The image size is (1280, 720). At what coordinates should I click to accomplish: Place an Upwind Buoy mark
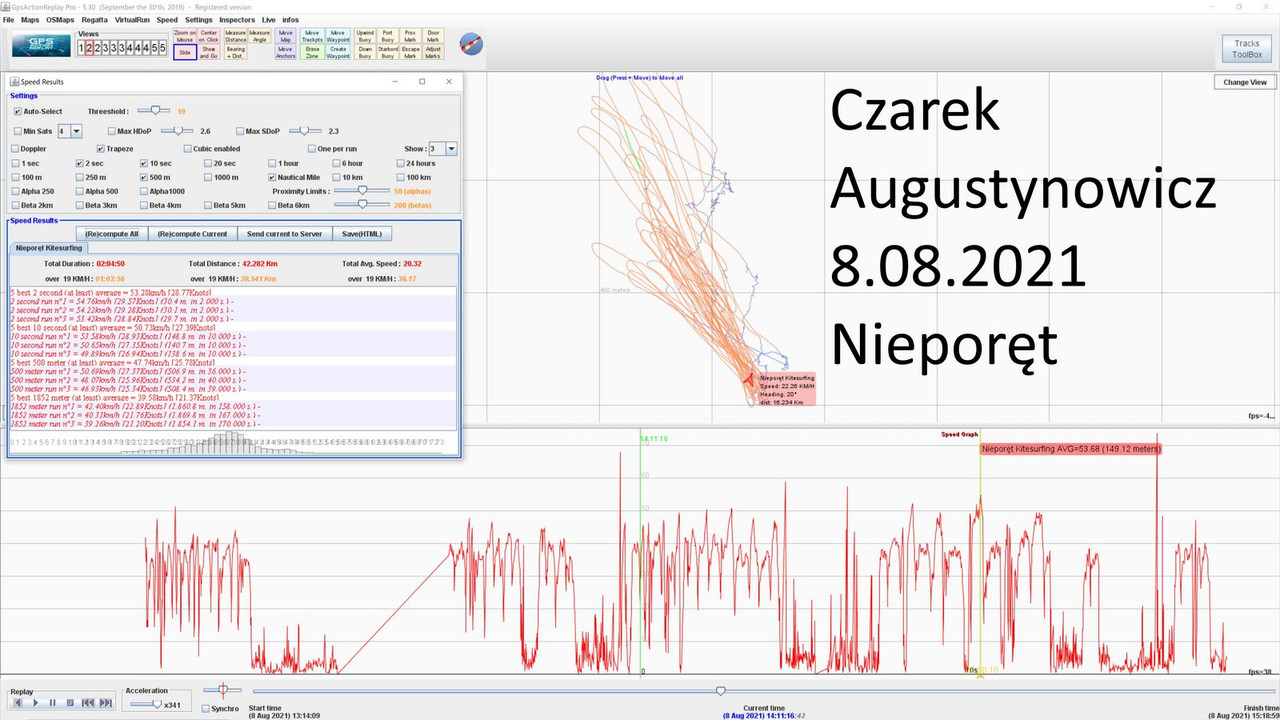365,35
